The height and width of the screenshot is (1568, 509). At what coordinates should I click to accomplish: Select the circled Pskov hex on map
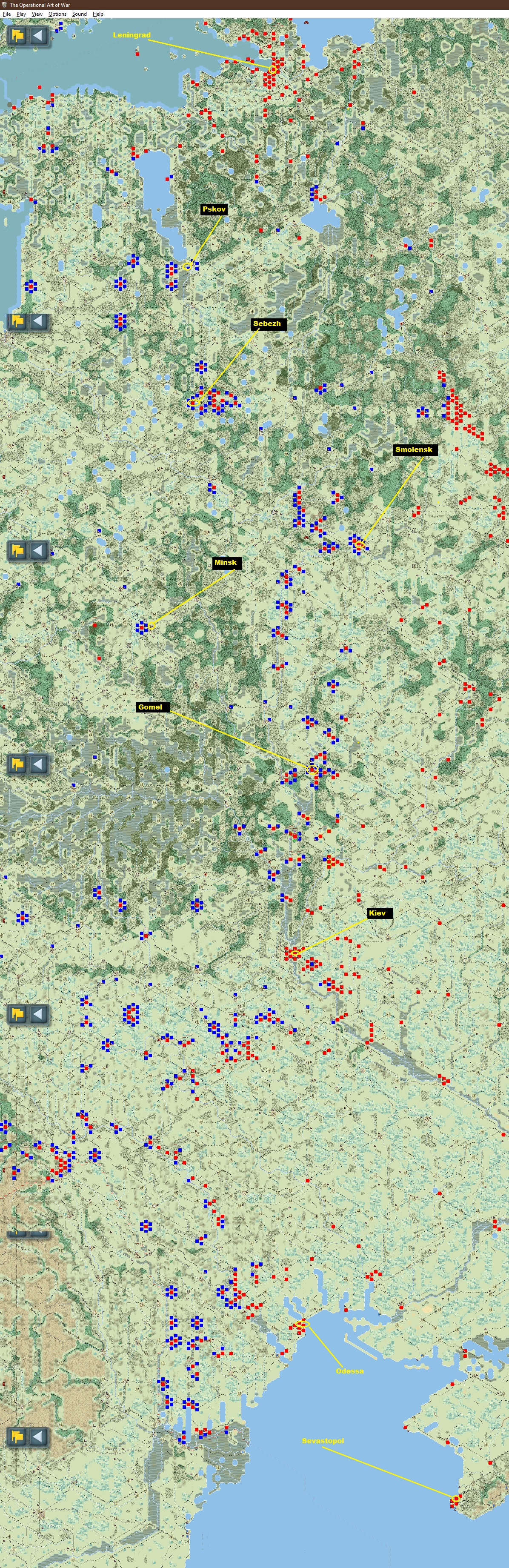pyautogui.click(x=188, y=266)
